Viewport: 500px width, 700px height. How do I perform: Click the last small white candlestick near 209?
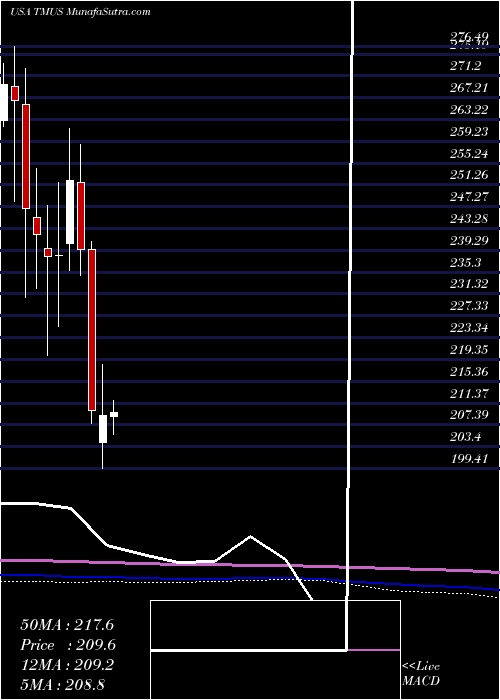[x=114, y=414]
